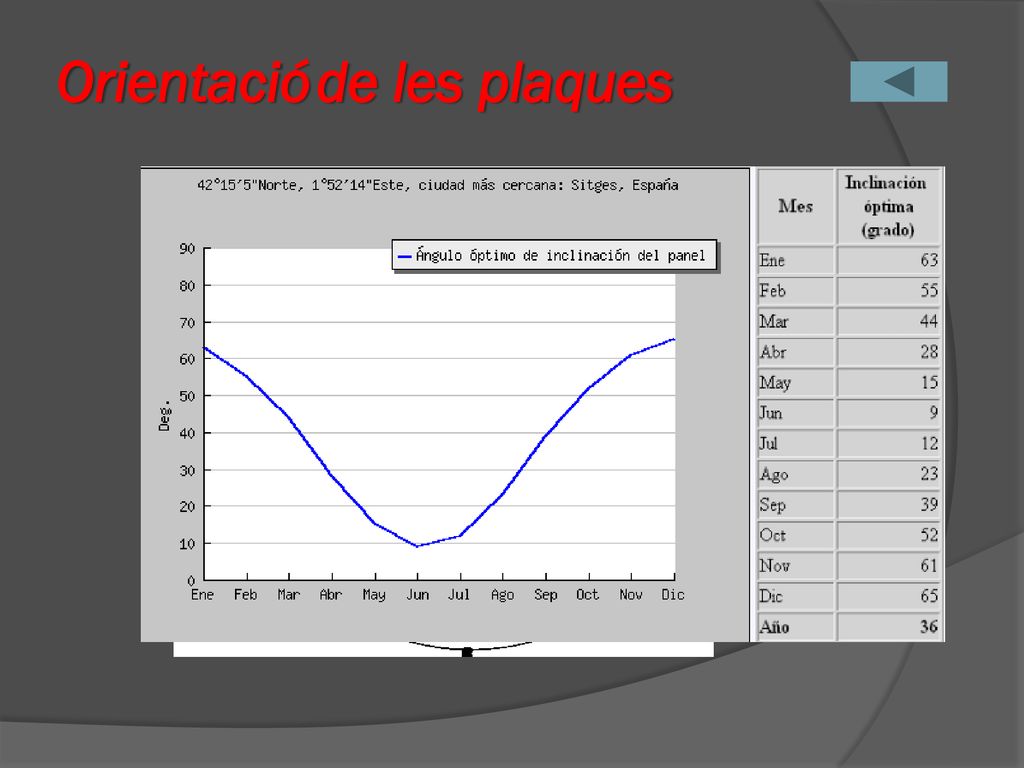
Task: Click the 'Sep' x-axis label on chart
Action: 545,595
